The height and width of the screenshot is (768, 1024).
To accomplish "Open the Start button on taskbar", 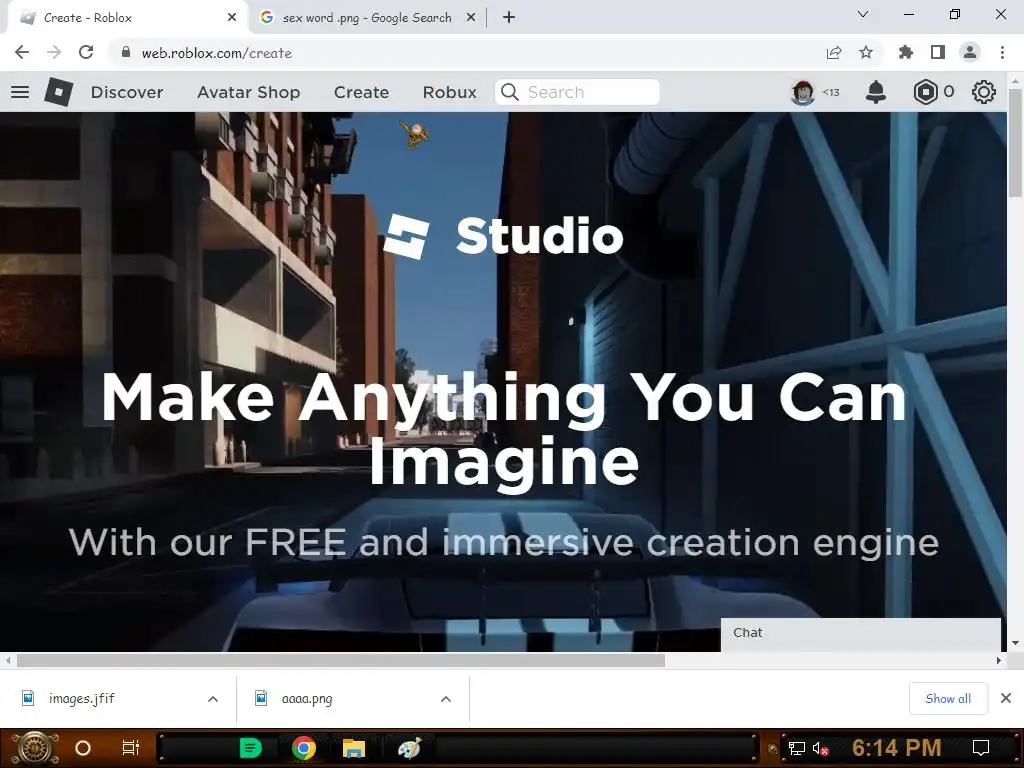I will click(34, 748).
